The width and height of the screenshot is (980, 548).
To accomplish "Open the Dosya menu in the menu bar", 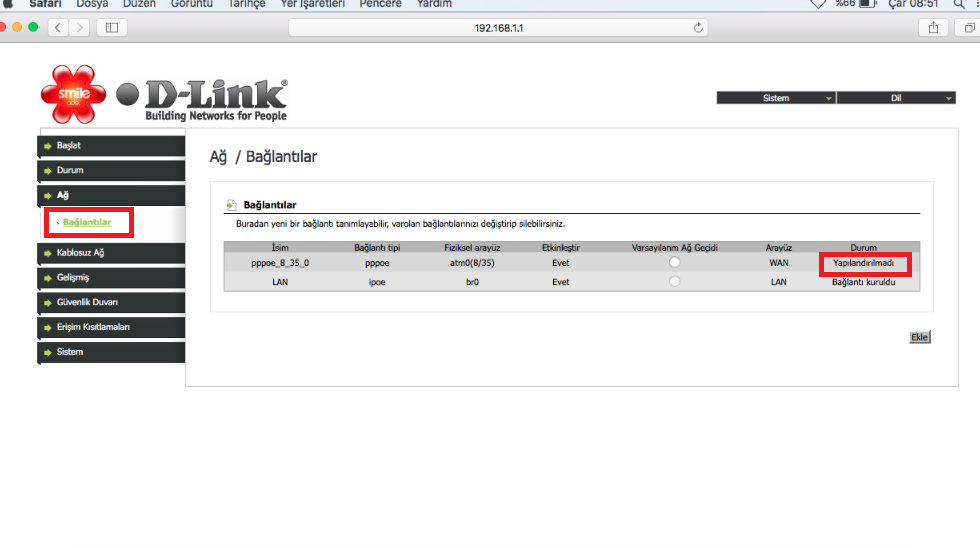I will click(x=92, y=4).
